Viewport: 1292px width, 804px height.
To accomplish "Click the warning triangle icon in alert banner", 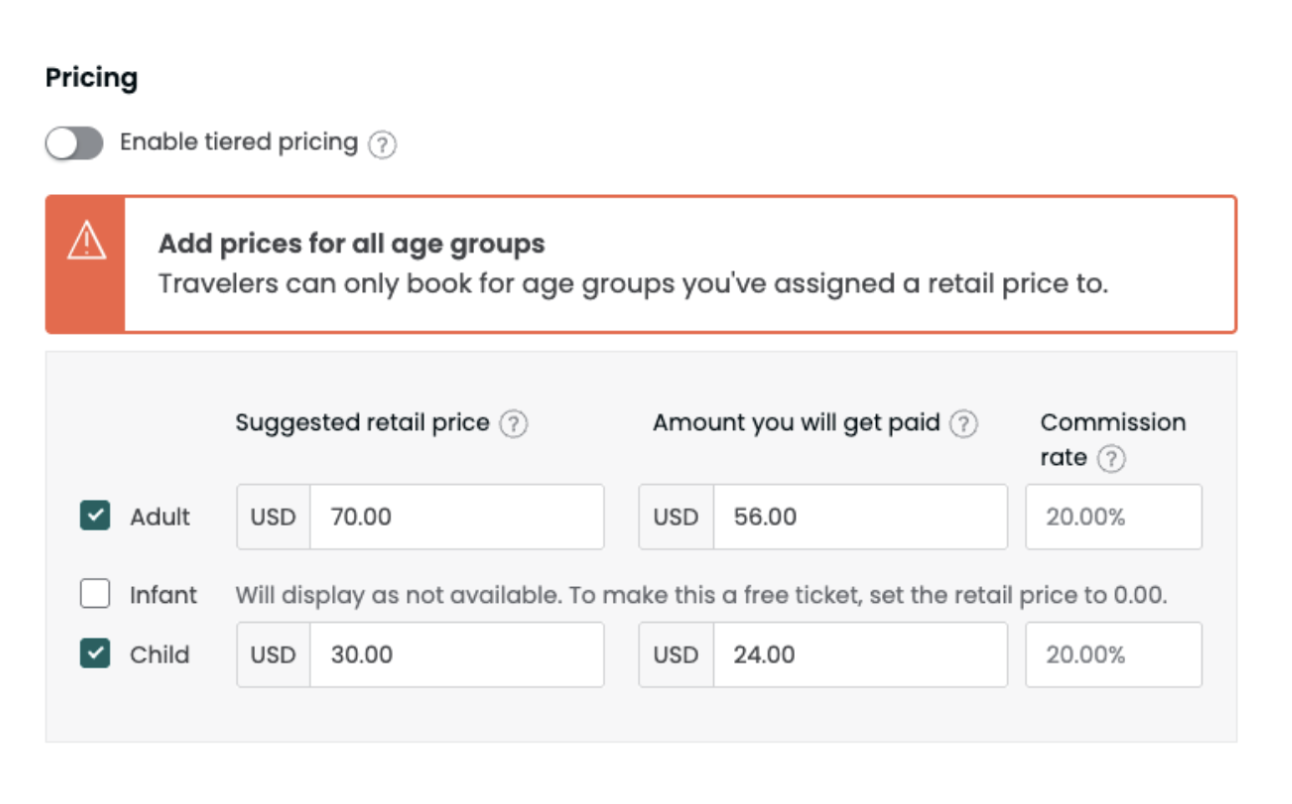I will coord(86,242).
